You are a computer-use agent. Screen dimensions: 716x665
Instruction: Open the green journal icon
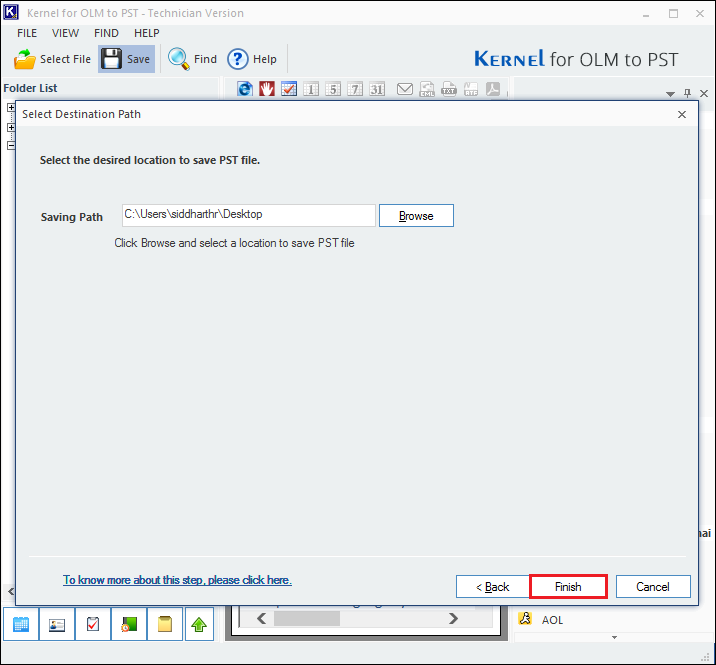tap(129, 624)
